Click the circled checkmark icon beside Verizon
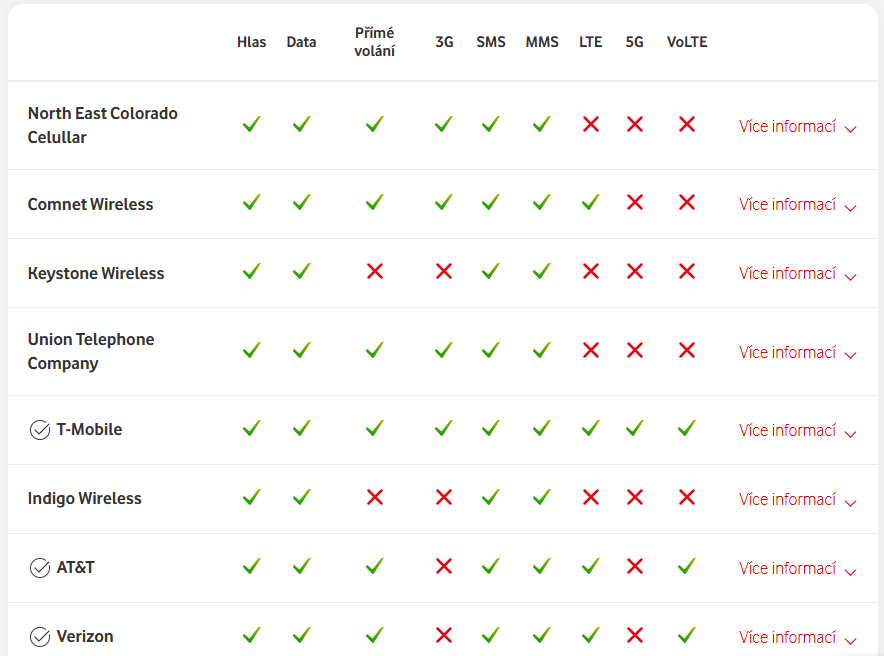Viewport: 884px width, 656px height. tap(40, 637)
